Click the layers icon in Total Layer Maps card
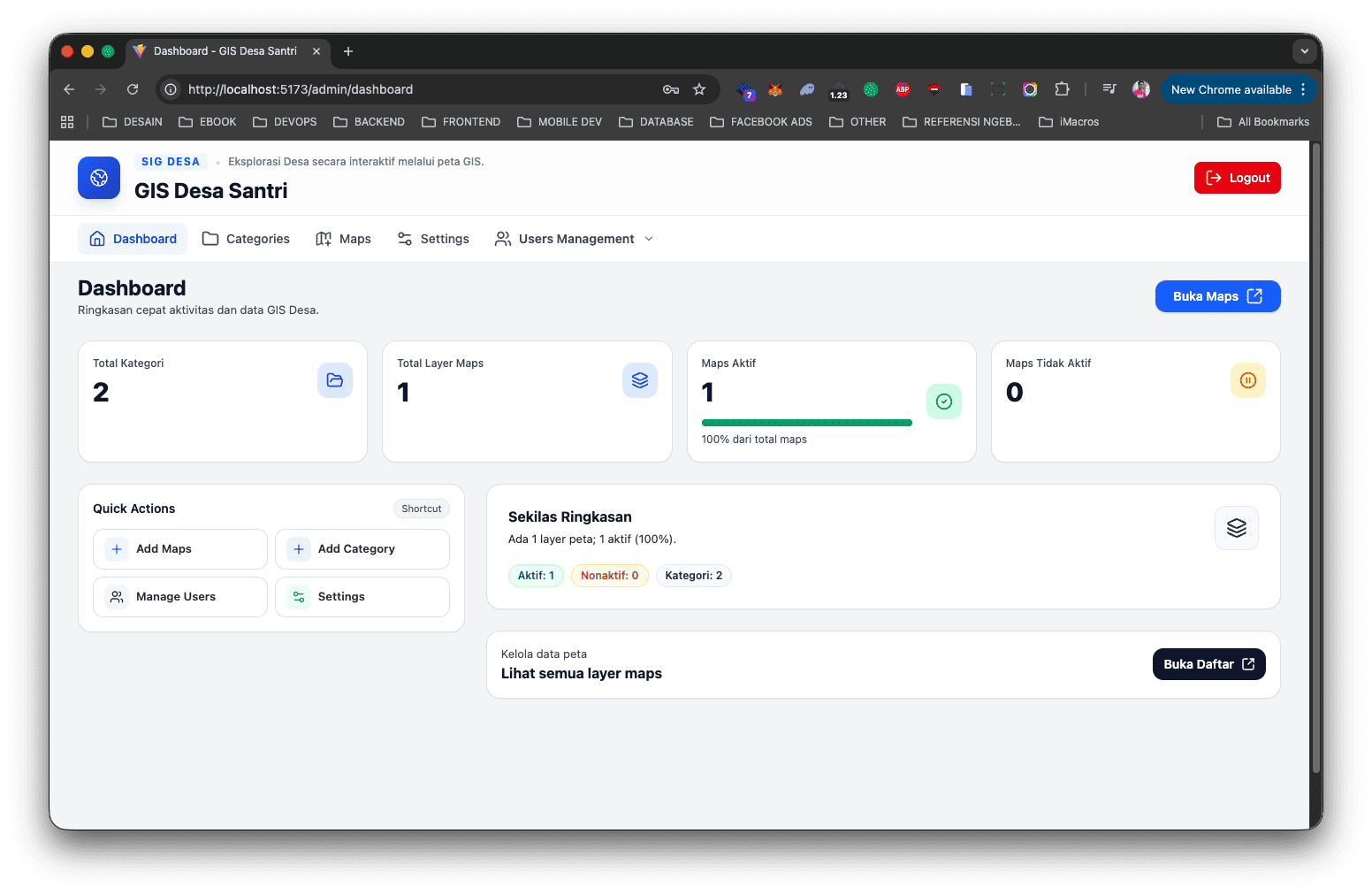Image resolution: width=1372 pixels, height=895 pixels. (x=640, y=380)
